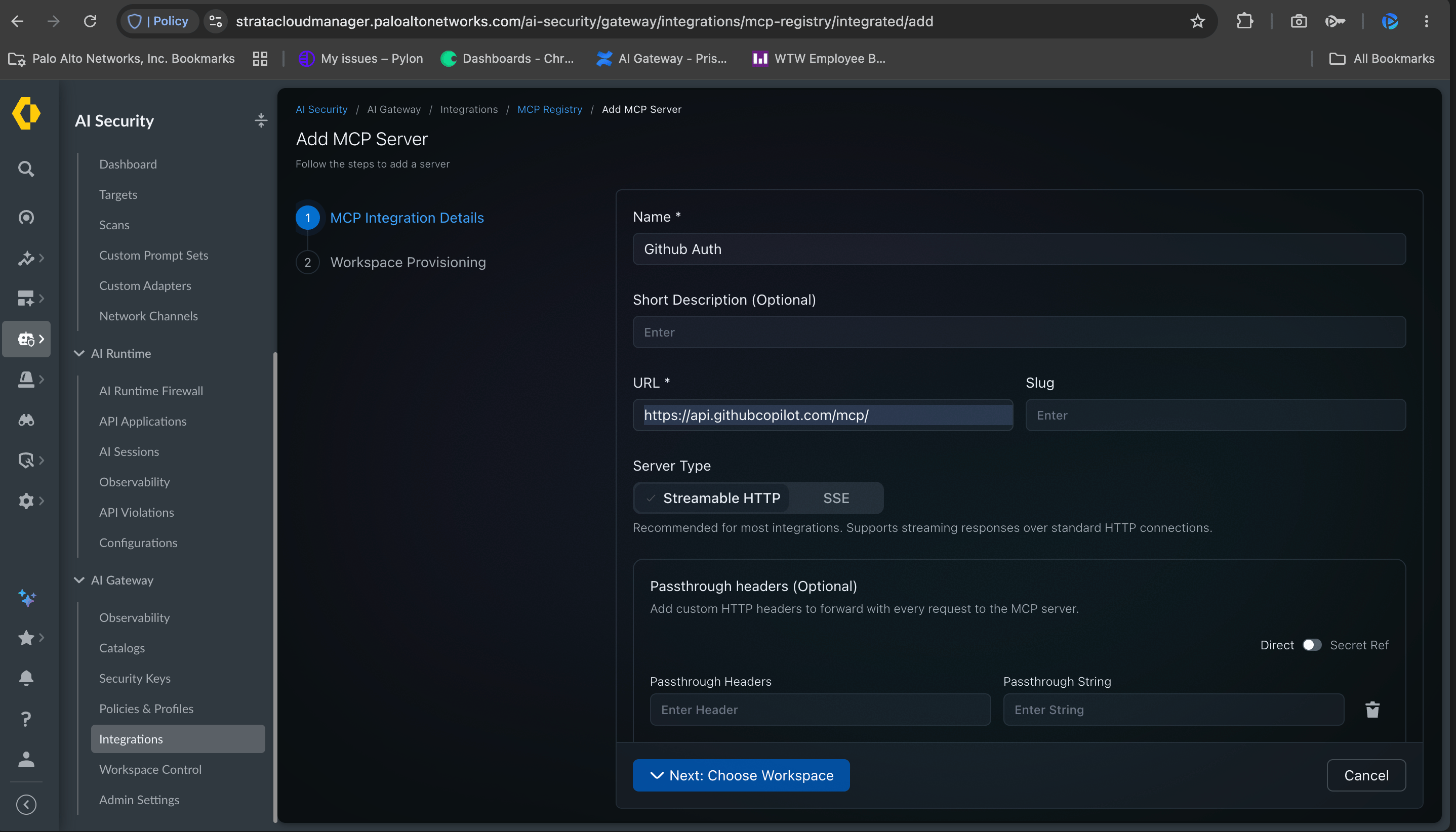Open the browser extensions puzzle icon

coord(1244,21)
